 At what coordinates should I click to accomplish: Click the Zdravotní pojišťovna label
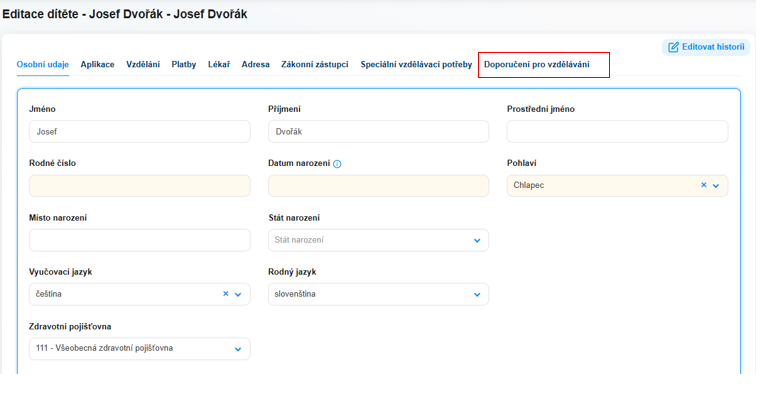coord(70,327)
